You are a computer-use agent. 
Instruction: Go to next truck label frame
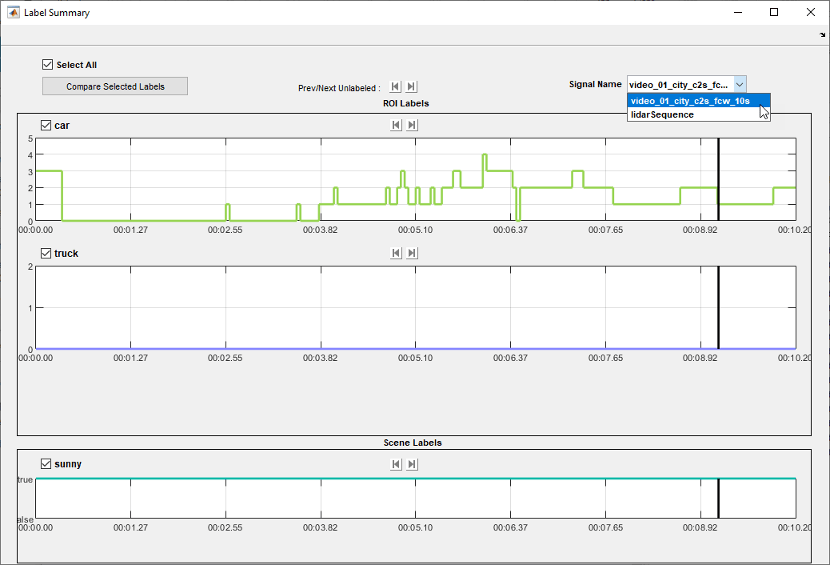coord(412,253)
